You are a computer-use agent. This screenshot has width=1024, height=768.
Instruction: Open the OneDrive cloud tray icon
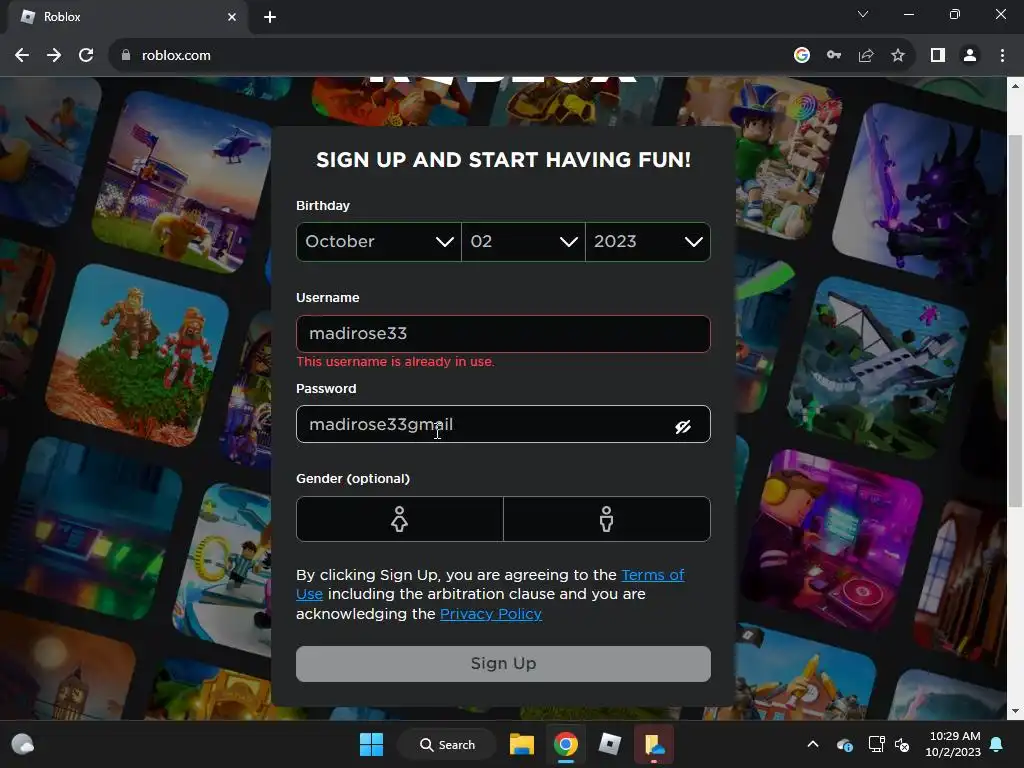click(x=844, y=744)
